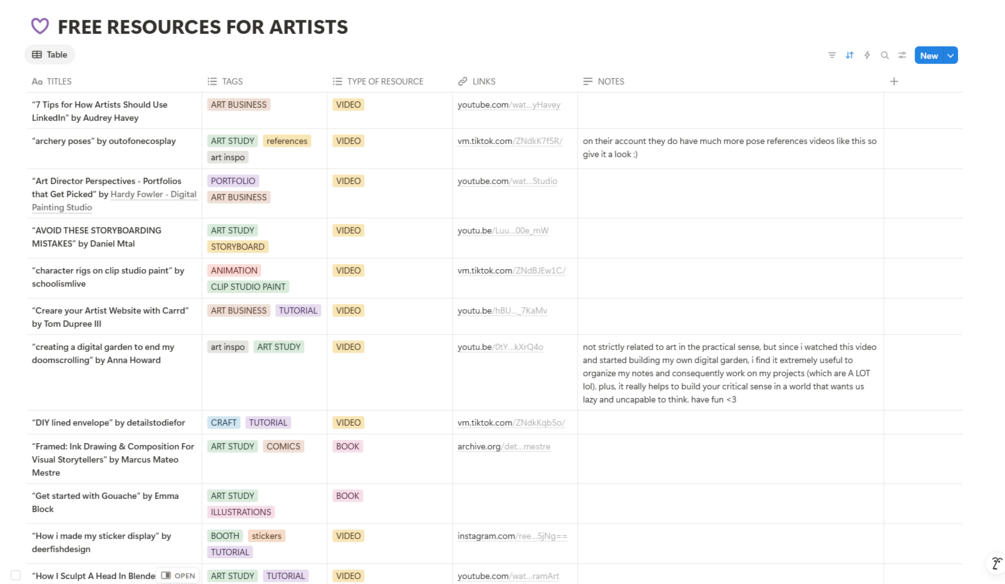Image resolution: width=1005 pixels, height=584 pixels.
Task: Add a new property with the plus icon
Action: pos(894,81)
